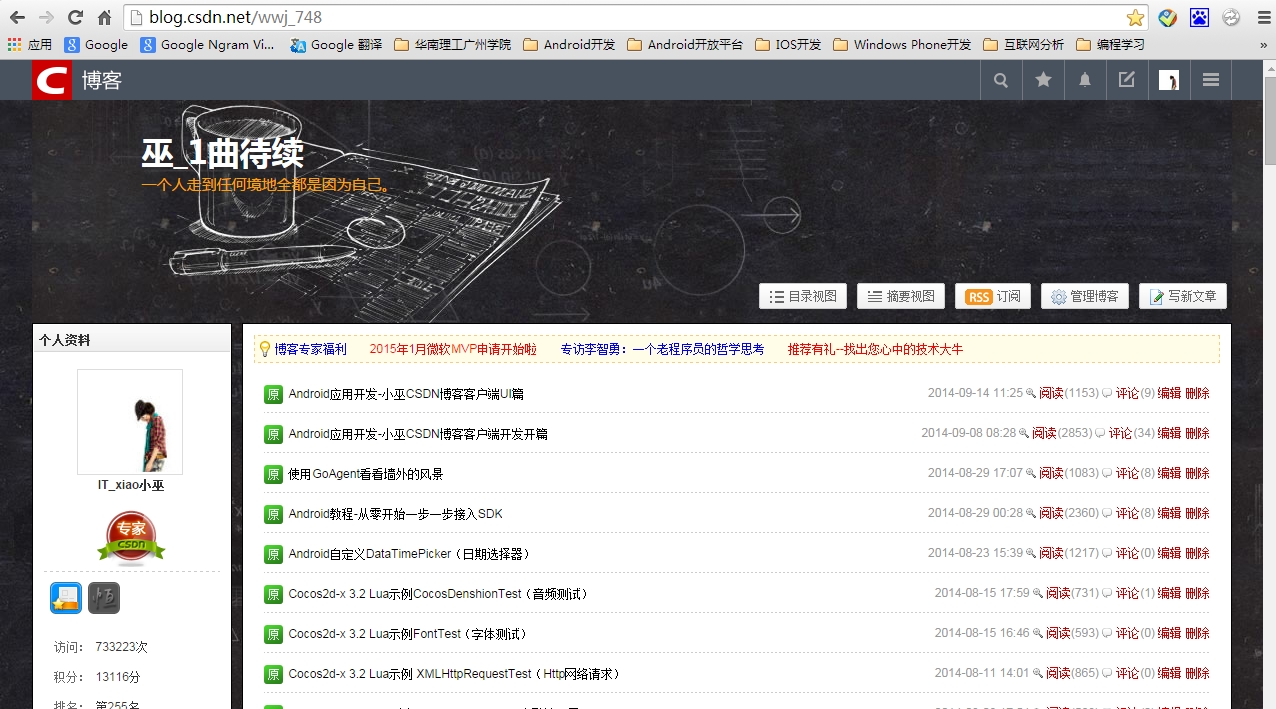
Task: Click the write/edit pencil icon in header
Action: pyautogui.click(x=1127, y=81)
